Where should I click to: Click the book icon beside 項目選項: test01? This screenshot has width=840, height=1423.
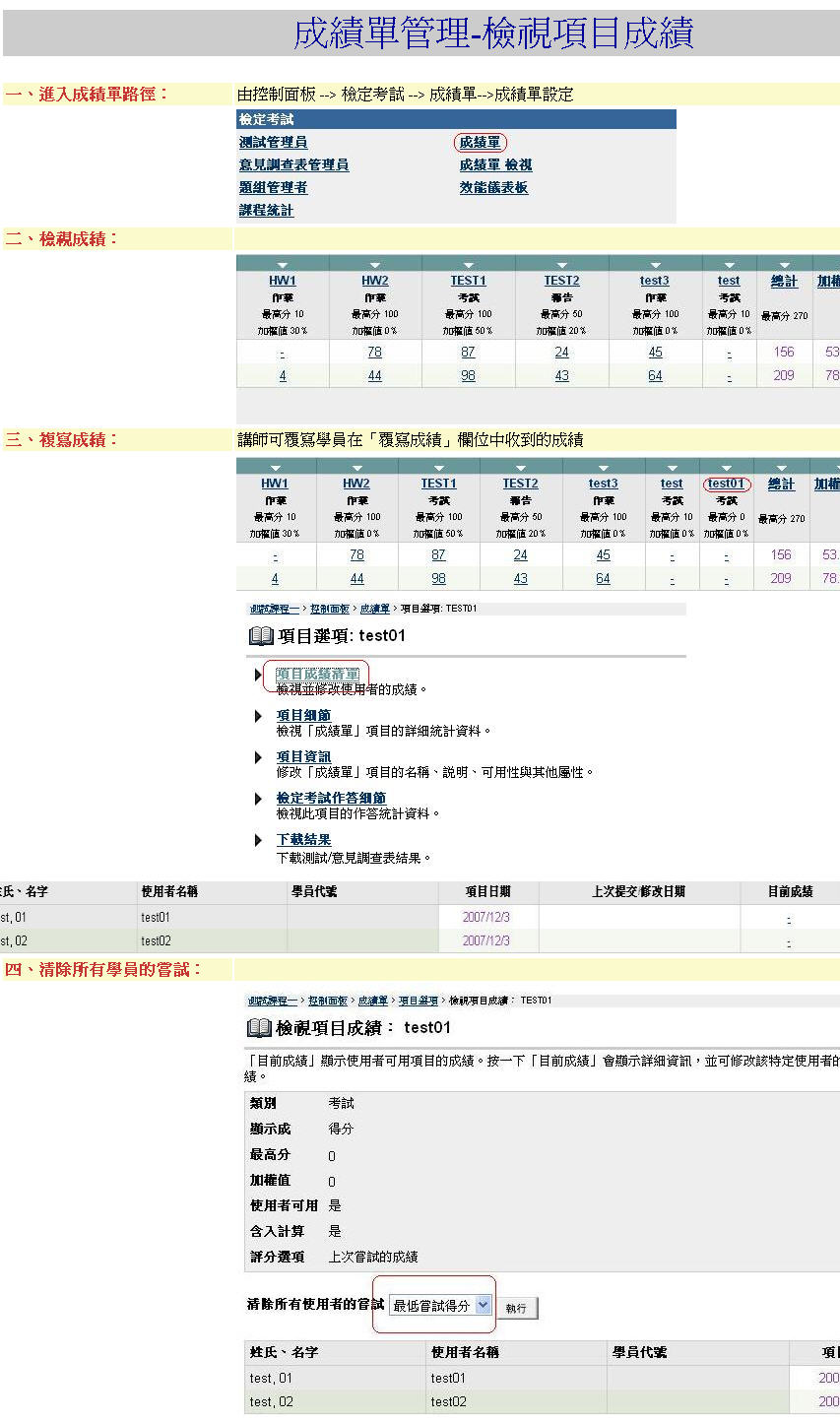(260, 636)
